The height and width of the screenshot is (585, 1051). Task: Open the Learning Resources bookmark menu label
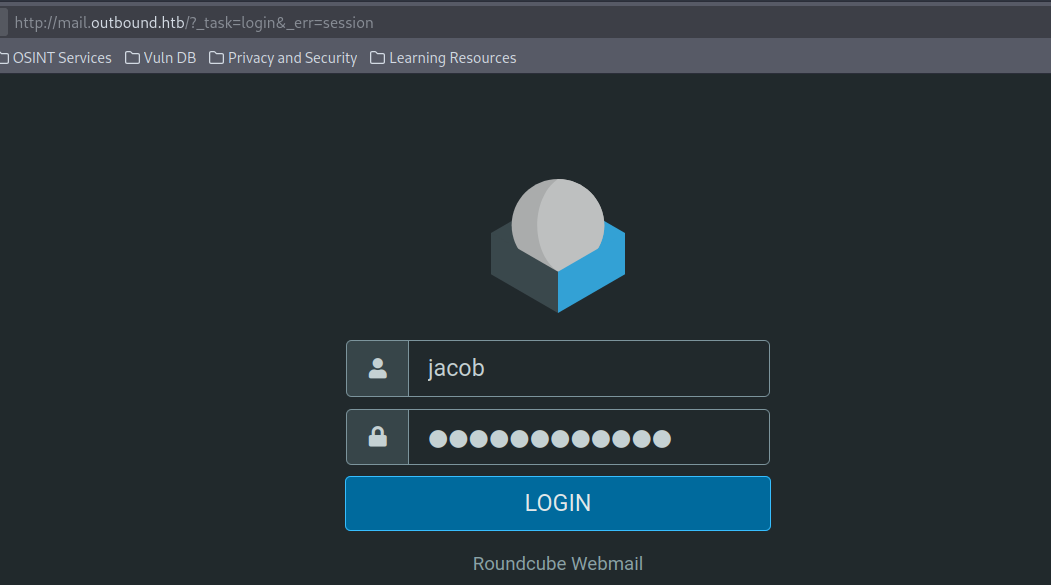(452, 58)
